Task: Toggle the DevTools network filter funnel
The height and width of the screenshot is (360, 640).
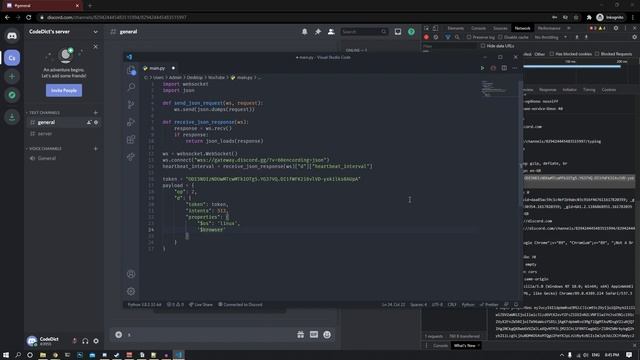Action: pos(448,37)
